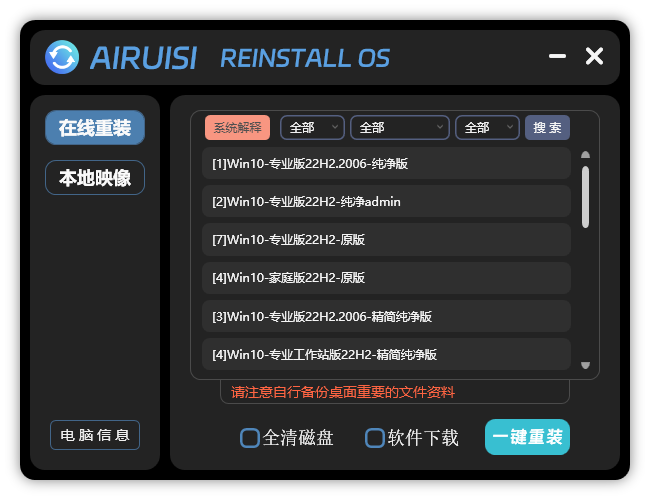Click the system list scrollbar thumb
Viewport: 650px width, 500px height.
click(x=585, y=197)
